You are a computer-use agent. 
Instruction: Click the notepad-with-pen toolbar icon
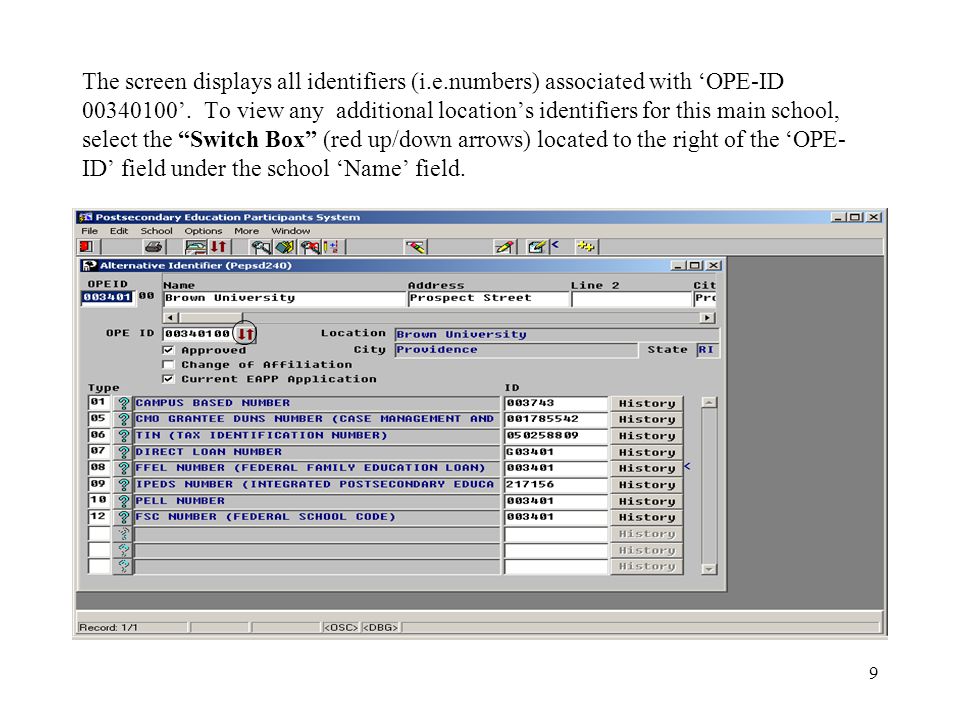[x=536, y=247]
